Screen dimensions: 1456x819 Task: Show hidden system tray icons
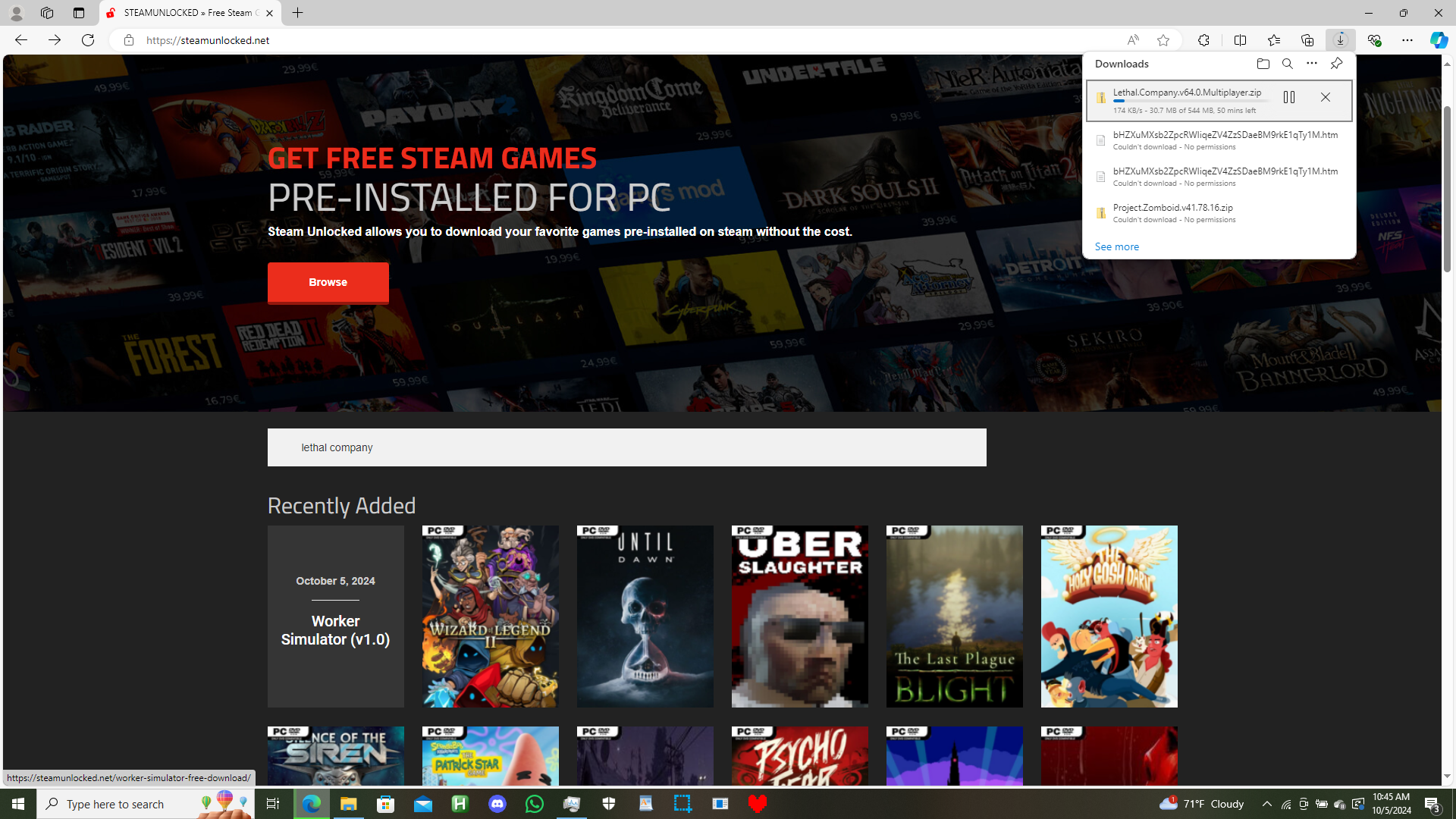click(1266, 804)
